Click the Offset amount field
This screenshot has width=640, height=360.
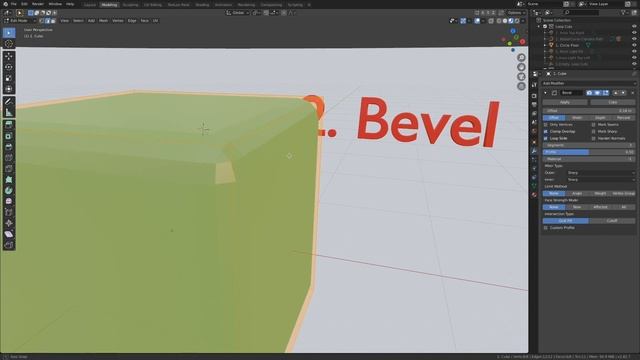coord(589,111)
